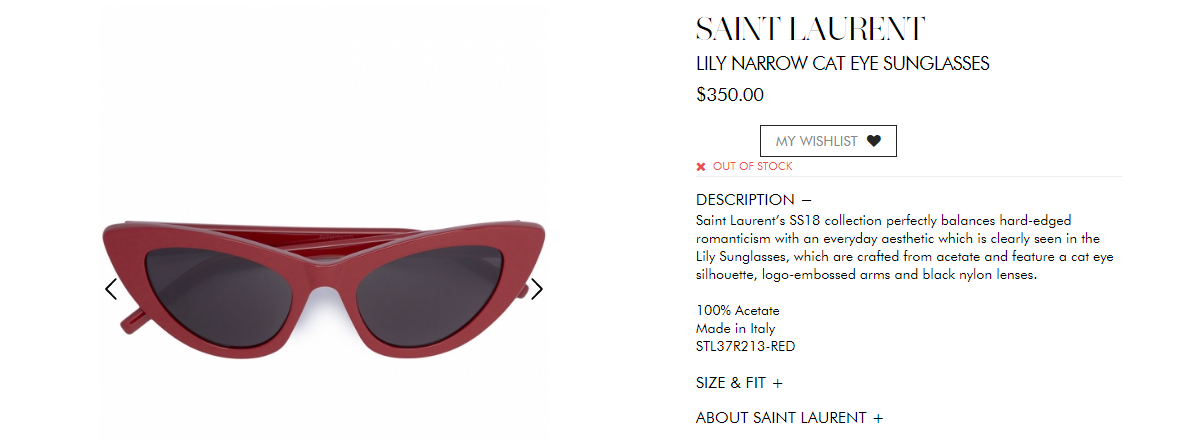This screenshot has height=440, width=1178.
Task: Expand Size & Fit using the plus sign
Action: click(777, 383)
